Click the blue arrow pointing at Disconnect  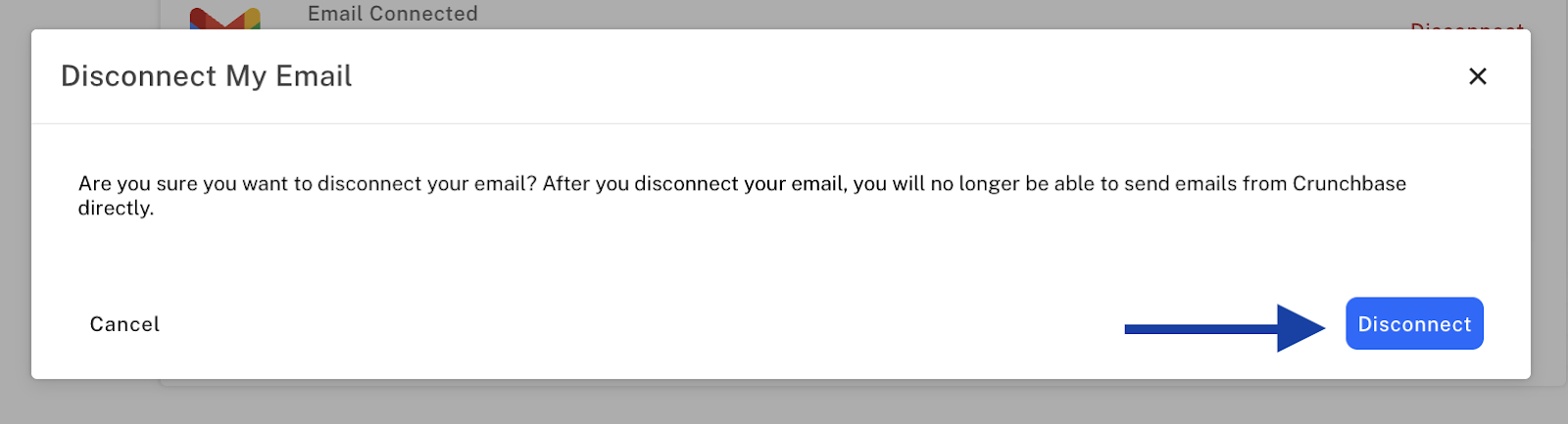click(x=1225, y=328)
